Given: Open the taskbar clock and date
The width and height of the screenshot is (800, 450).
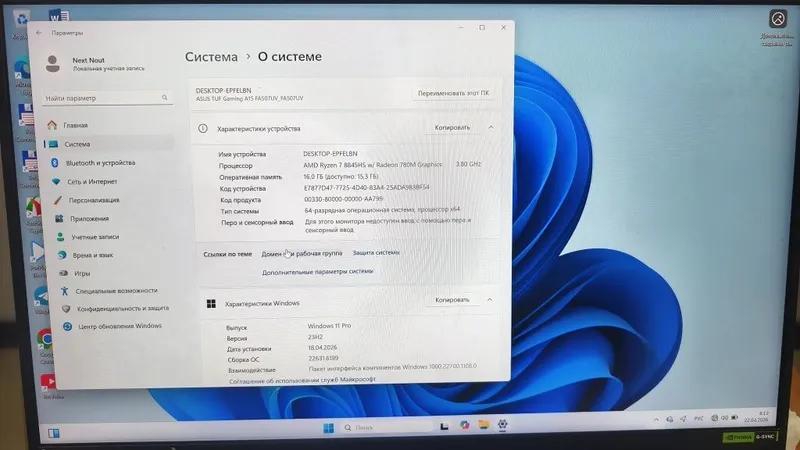Looking at the screenshot, I should pos(757,417).
